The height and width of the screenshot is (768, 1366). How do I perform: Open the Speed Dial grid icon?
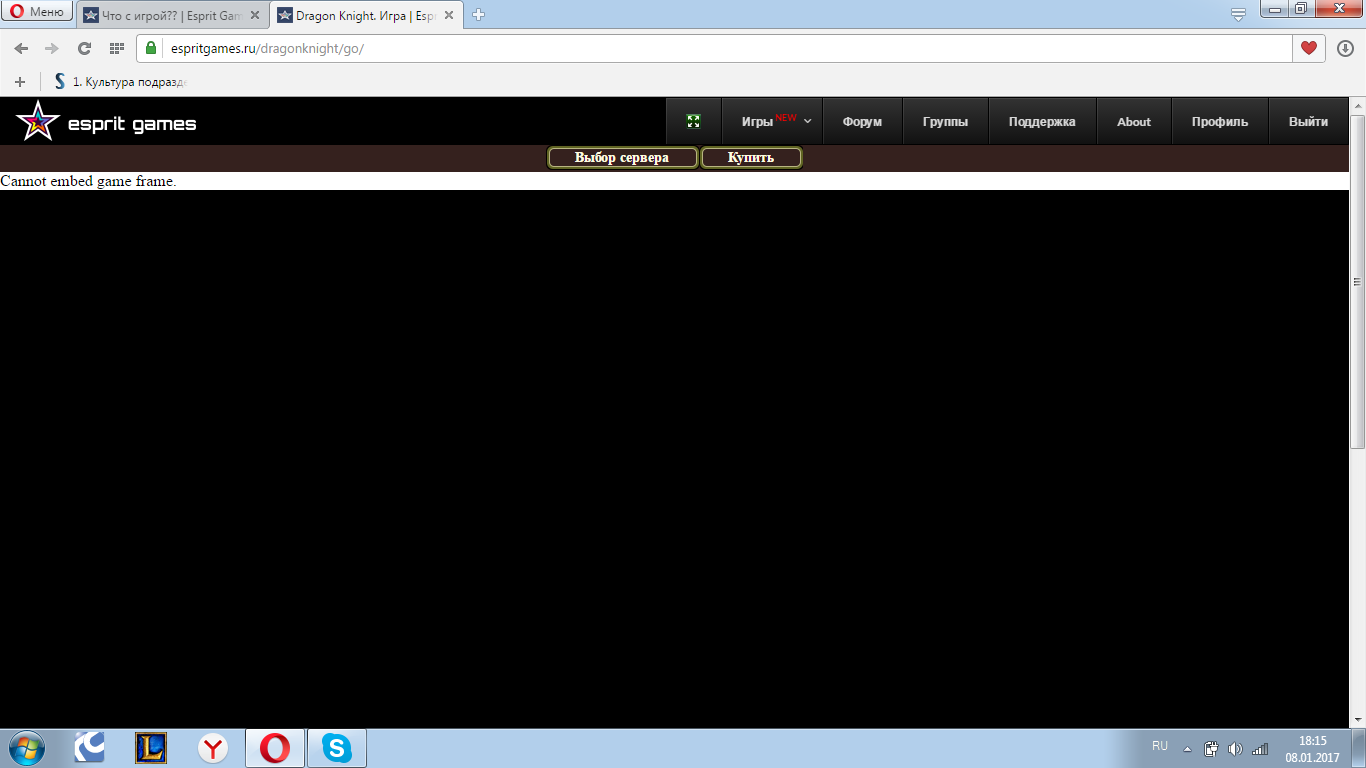[x=116, y=48]
